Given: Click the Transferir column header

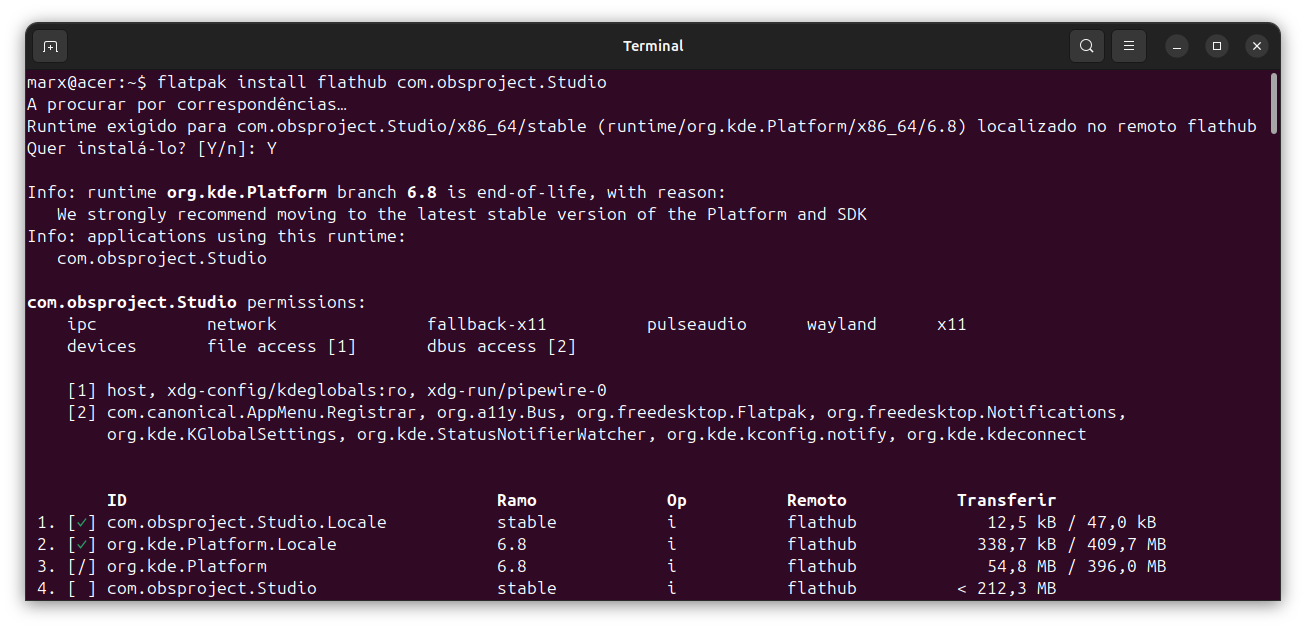Looking at the screenshot, I should pos(1006,500).
